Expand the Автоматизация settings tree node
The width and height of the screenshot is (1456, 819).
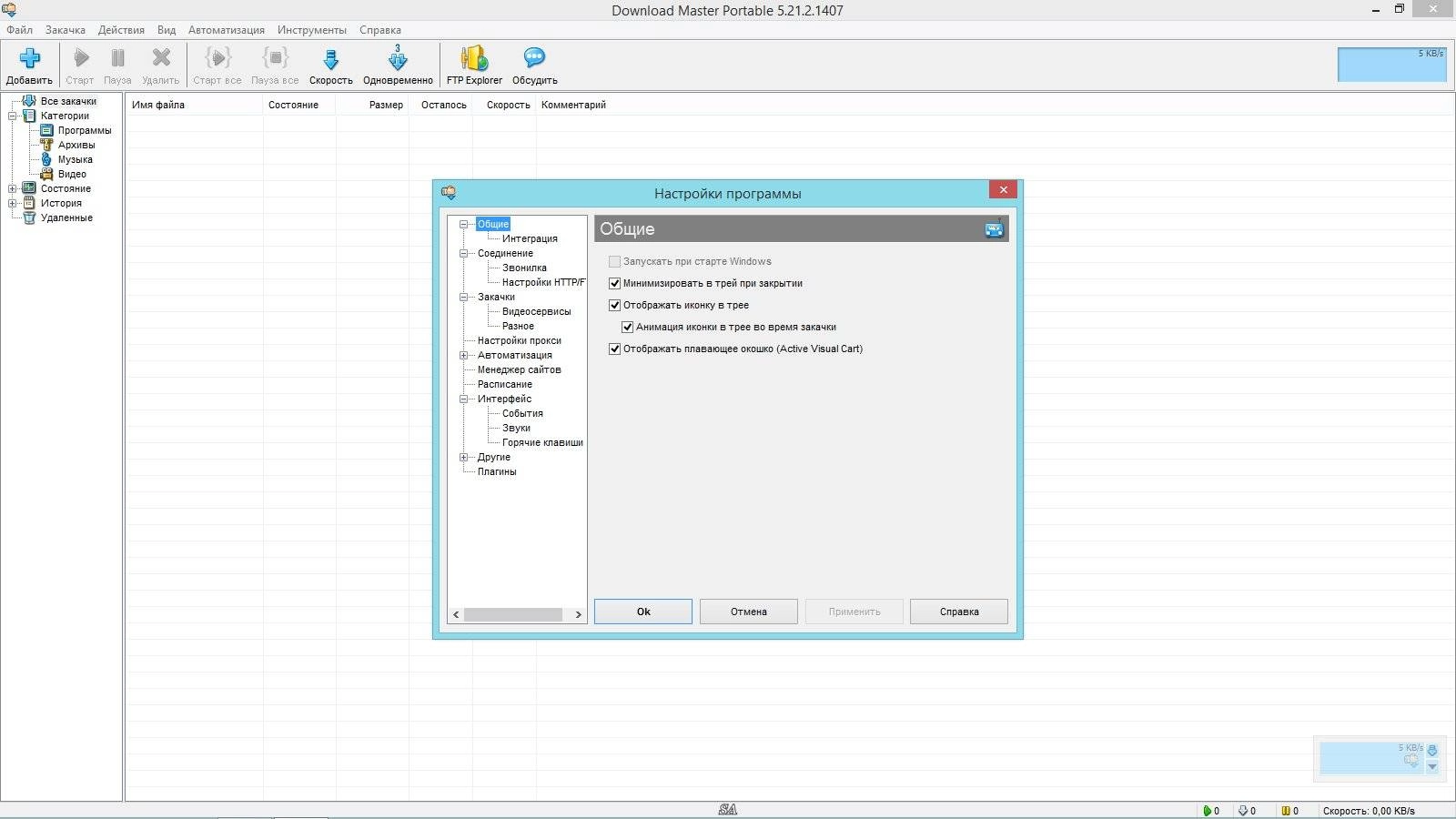[x=463, y=355]
